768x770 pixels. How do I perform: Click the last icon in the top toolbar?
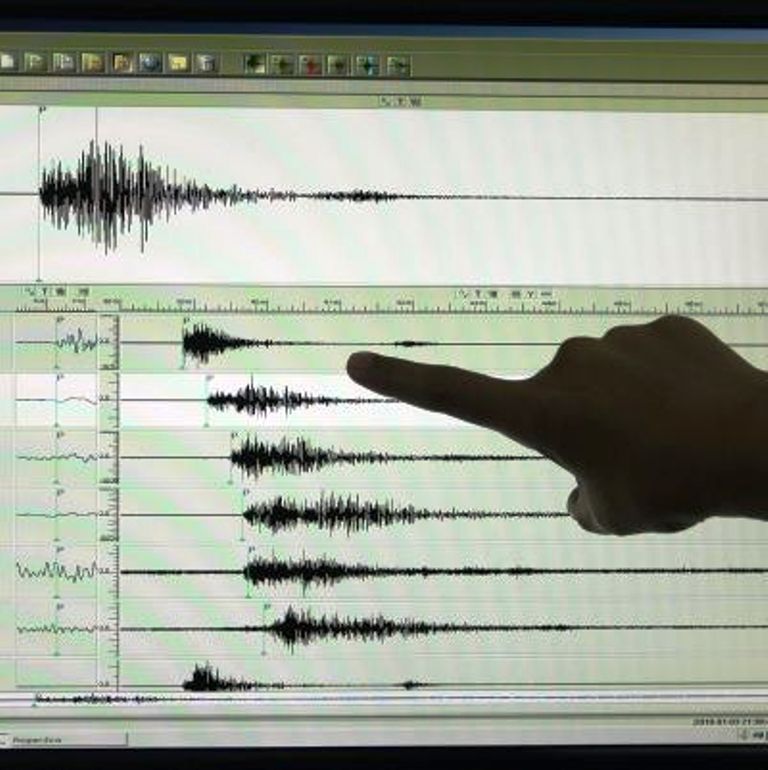[x=398, y=66]
